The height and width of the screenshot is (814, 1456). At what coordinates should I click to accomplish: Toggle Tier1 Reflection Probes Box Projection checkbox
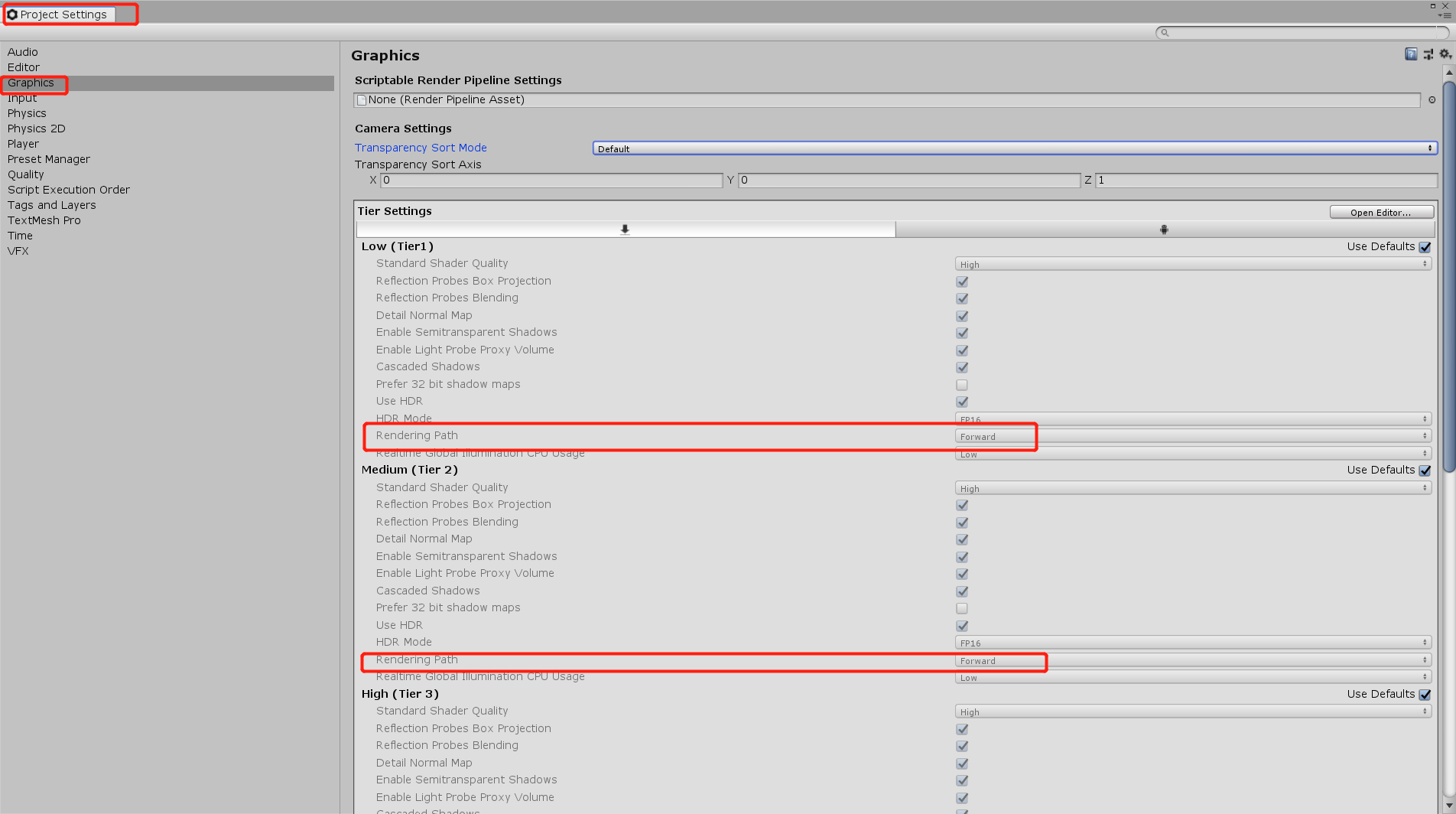[962, 282]
